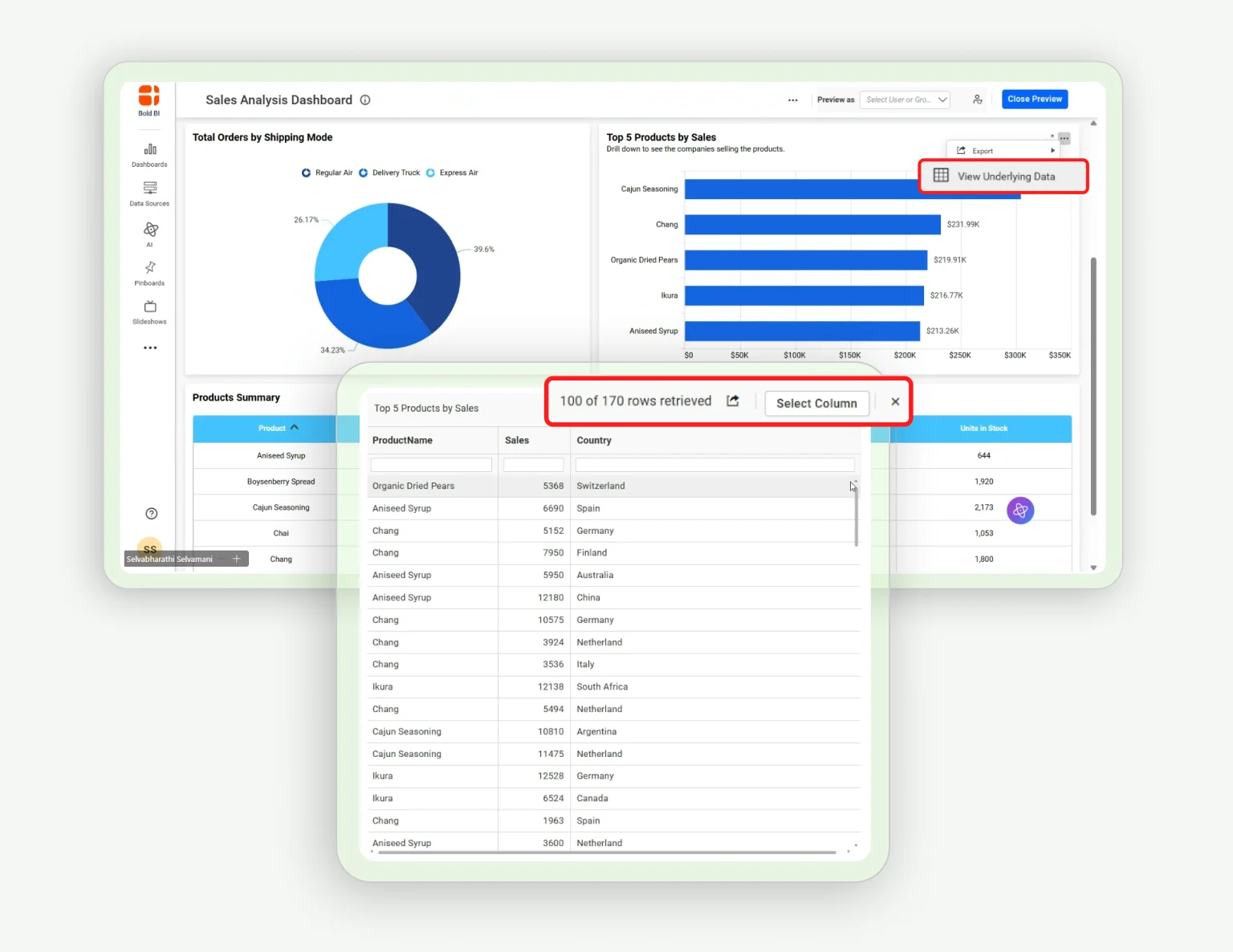The image size is (1233, 952).
Task: Open the AI section in the sidebar
Action: pos(149,233)
